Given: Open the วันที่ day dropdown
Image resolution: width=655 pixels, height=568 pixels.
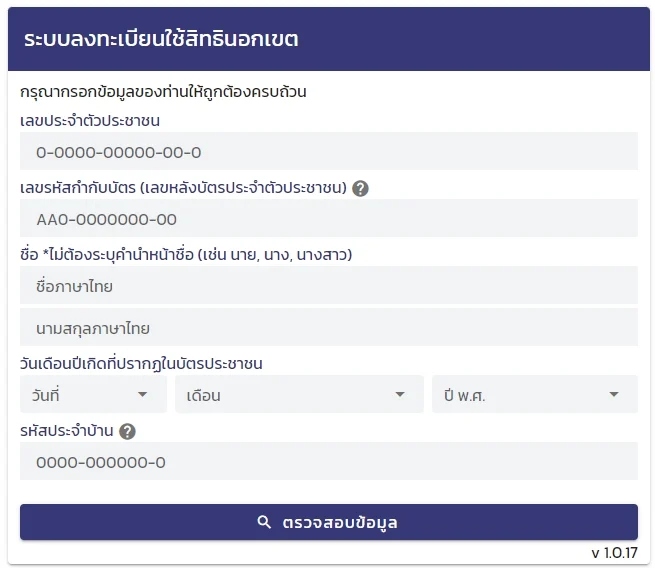Looking at the screenshot, I should pyautogui.click(x=93, y=395).
